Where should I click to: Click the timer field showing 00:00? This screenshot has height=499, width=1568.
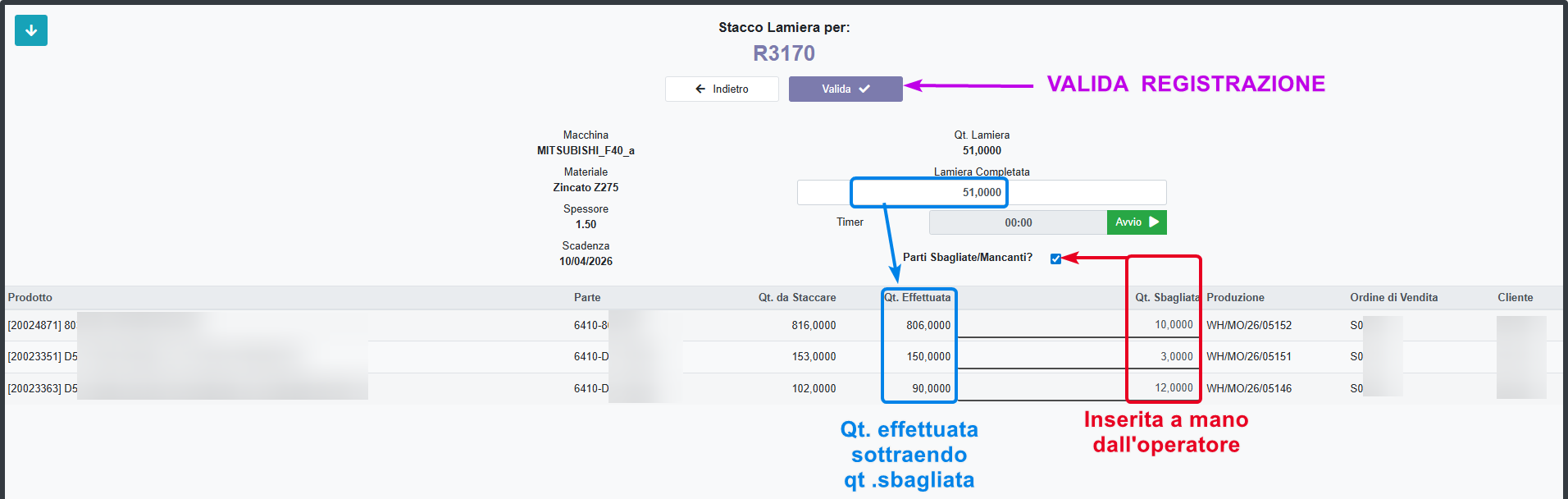coord(1018,222)
